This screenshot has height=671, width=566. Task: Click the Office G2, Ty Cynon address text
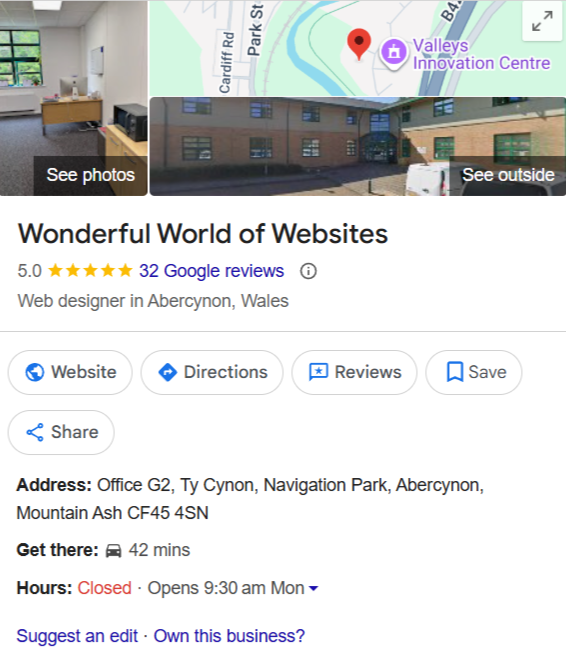(250, 499)
